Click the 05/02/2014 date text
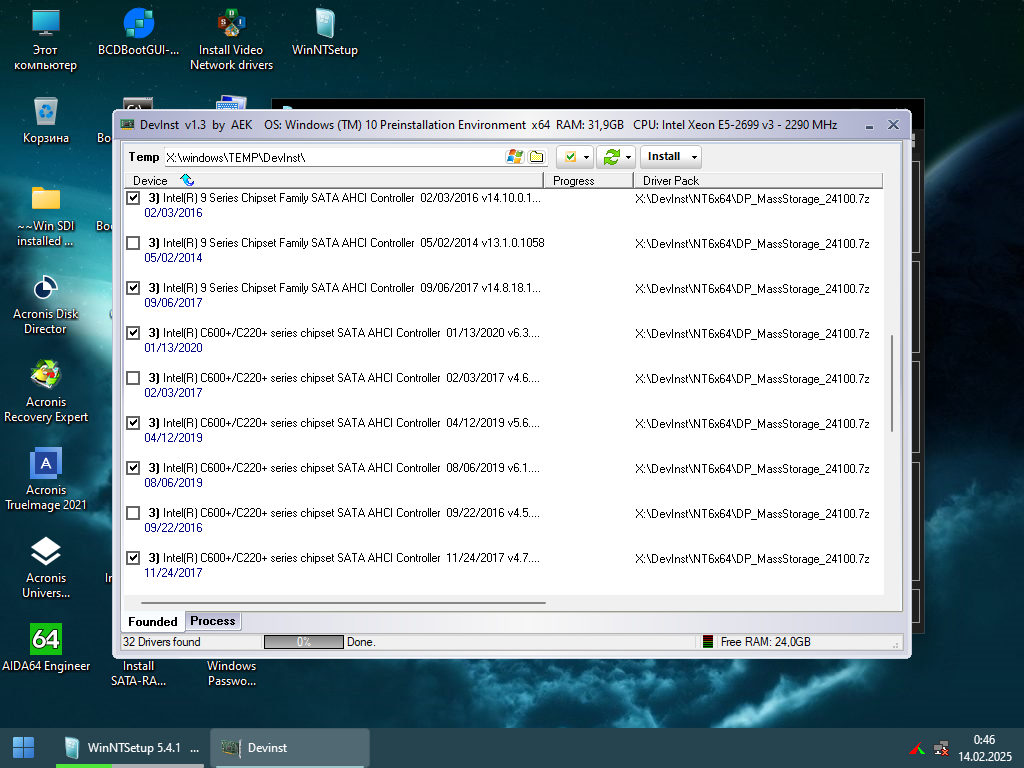 click(x=173, y=258)
